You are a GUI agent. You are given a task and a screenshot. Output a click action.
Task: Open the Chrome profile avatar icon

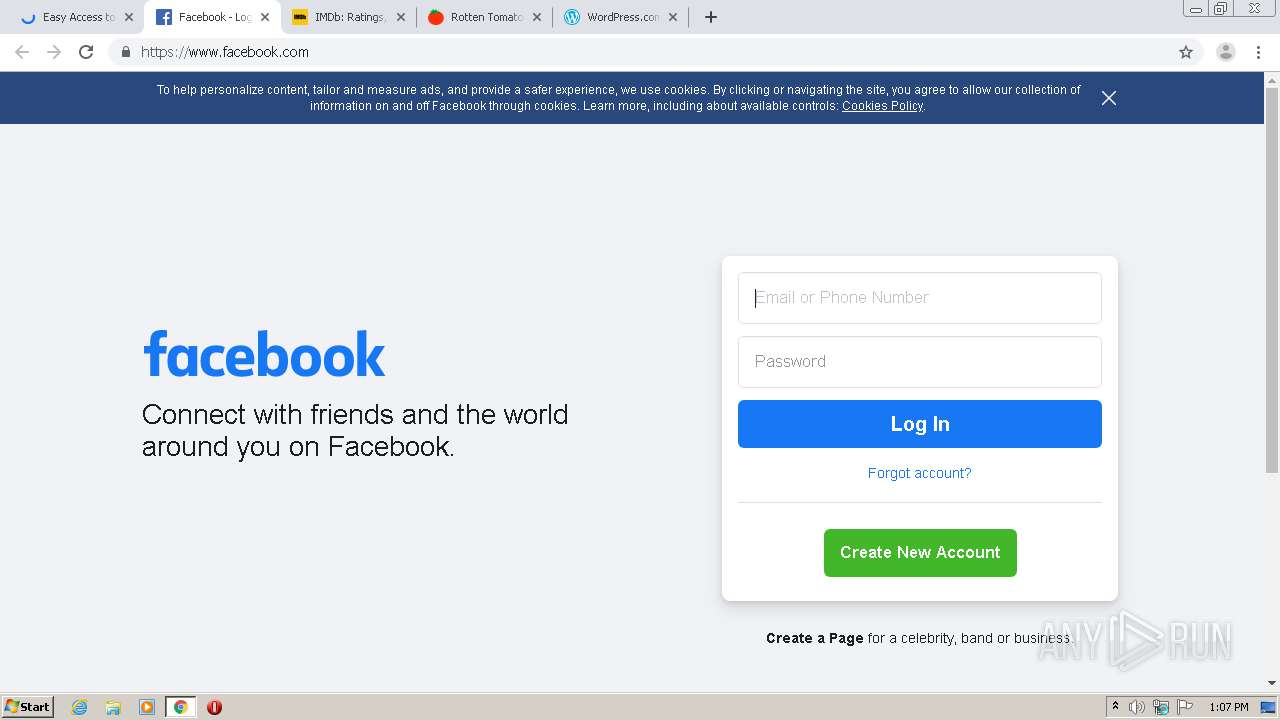tap(1226, 52)
